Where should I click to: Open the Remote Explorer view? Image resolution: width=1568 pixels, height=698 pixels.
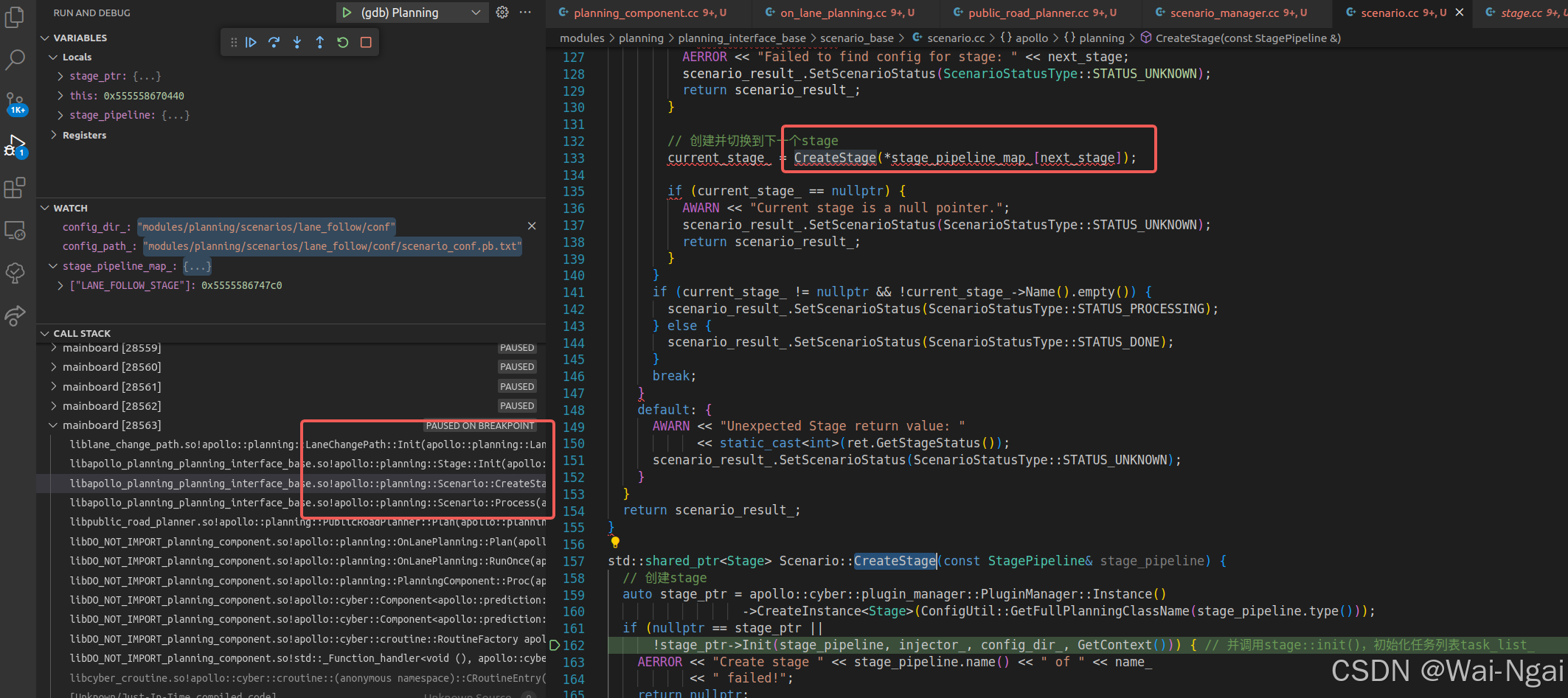click(15, 230)
